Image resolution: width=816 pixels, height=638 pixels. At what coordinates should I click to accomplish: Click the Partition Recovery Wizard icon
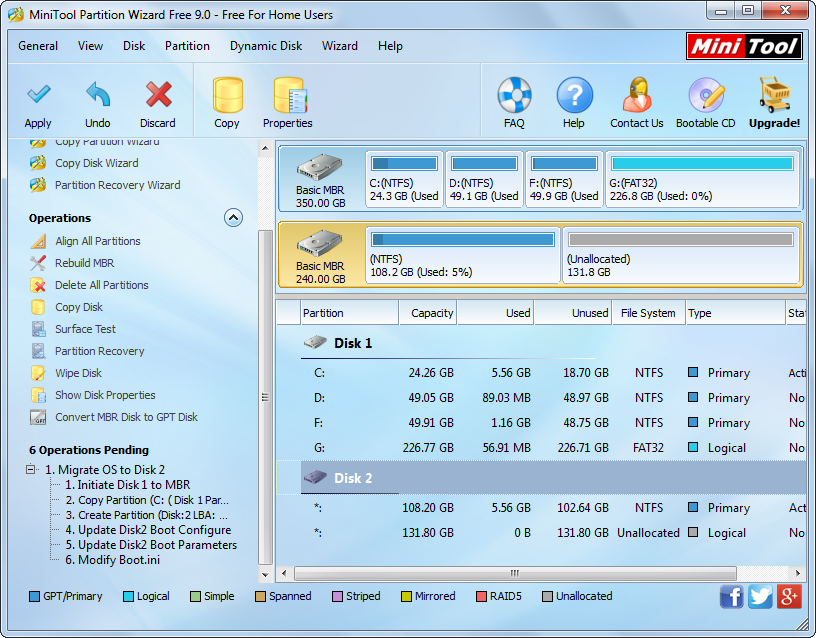coord(38,185)
